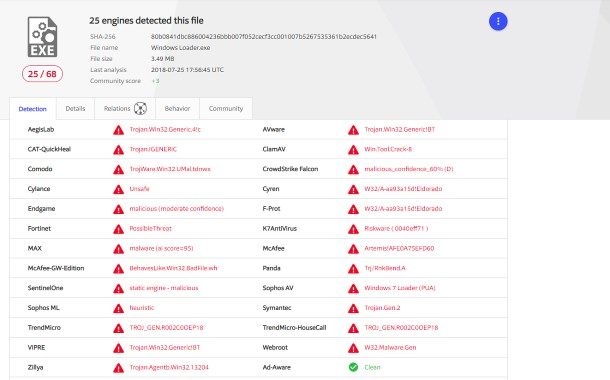This screenshot has height=380, width=610.
Task: Click Endgame's malicious (moderate confidence) result
Action: point(177,208)
